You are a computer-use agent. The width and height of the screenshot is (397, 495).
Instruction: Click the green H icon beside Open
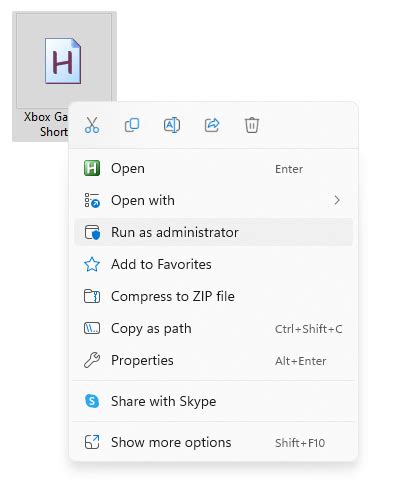(92, 168)
